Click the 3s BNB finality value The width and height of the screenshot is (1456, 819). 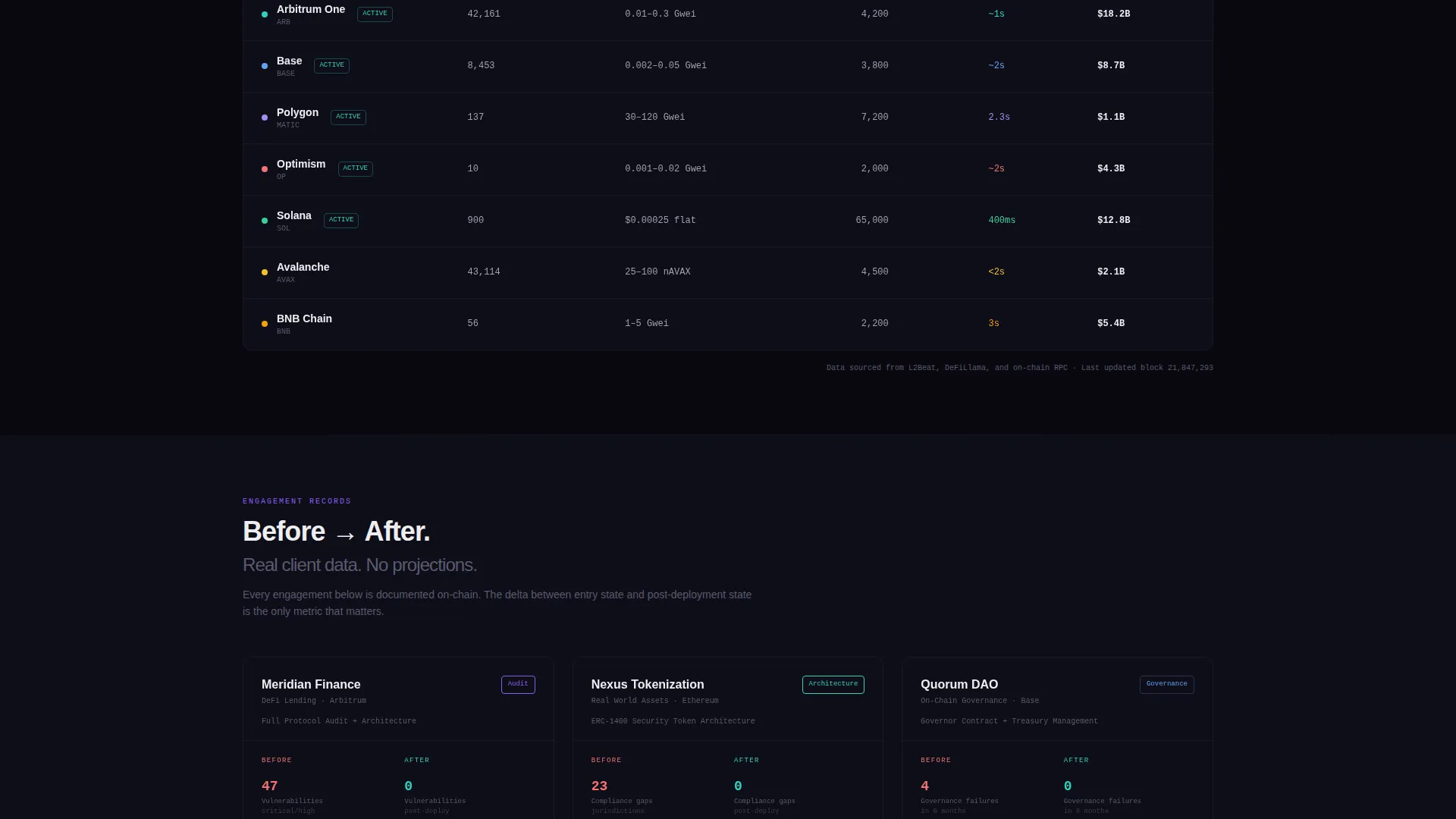point(993,323)
